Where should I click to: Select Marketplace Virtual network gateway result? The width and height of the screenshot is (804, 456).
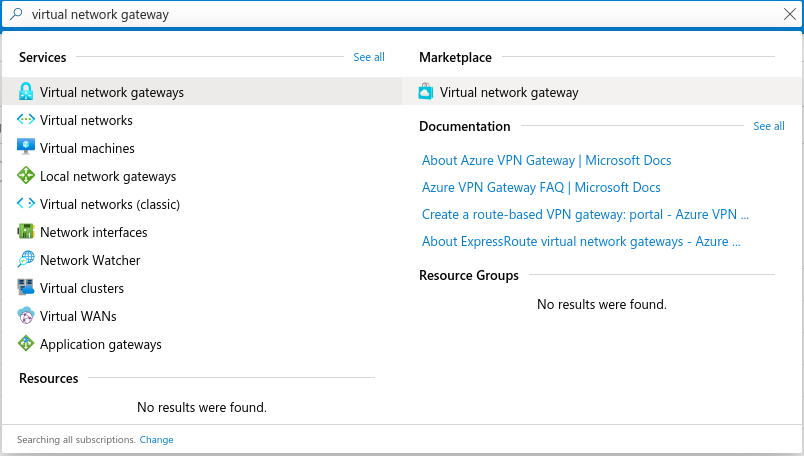click(602, 92)
